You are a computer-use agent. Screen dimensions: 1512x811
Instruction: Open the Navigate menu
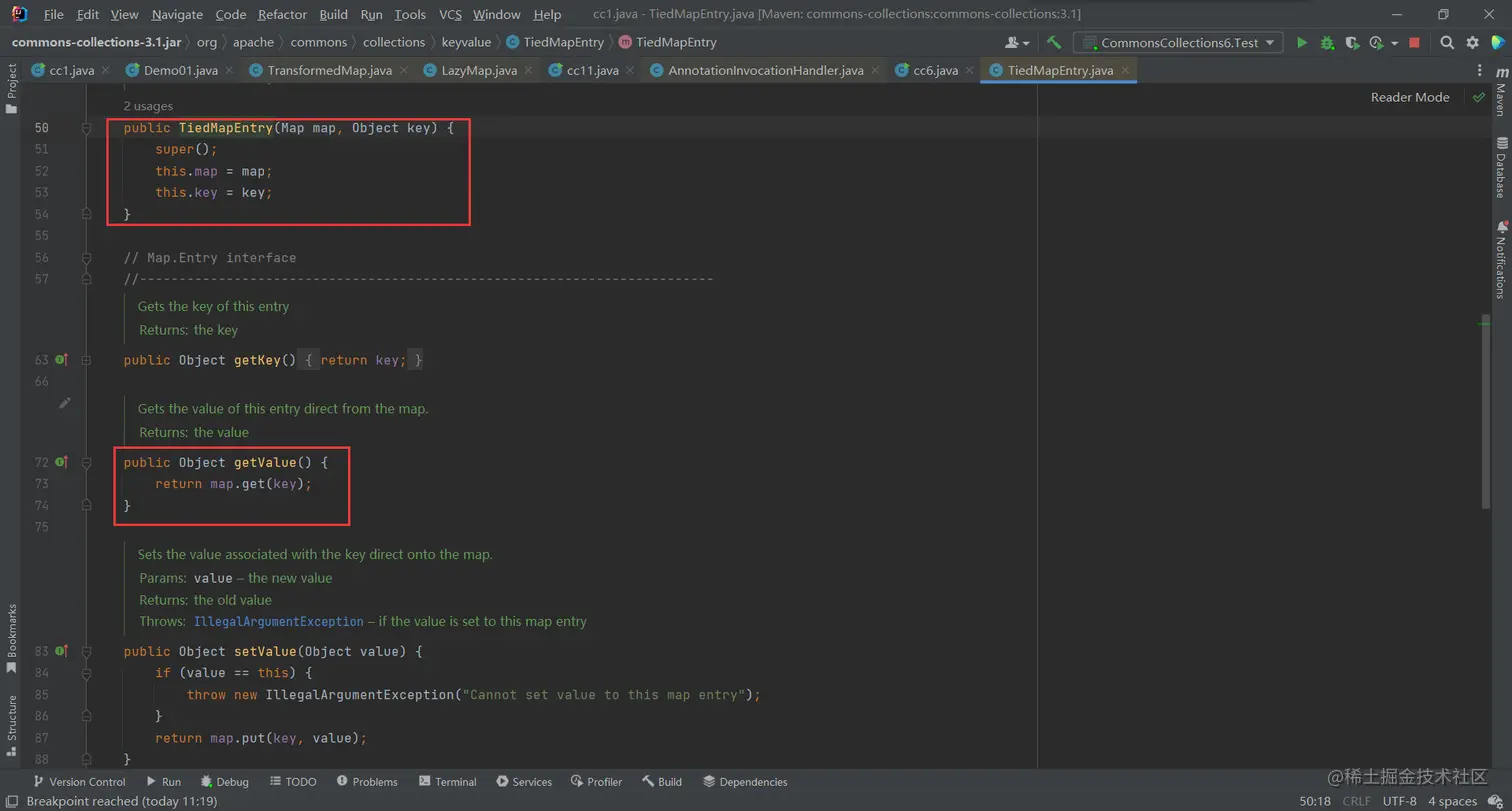[177, 14]
